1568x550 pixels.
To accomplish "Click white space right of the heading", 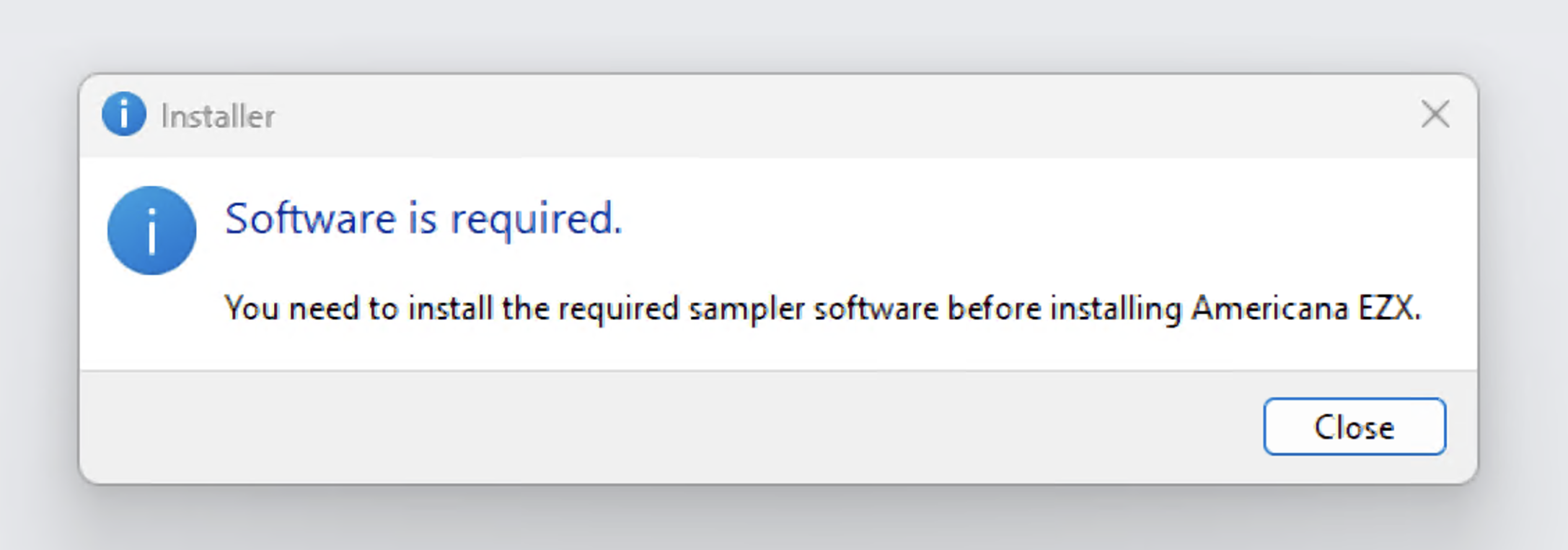I will pos(1010,218).
